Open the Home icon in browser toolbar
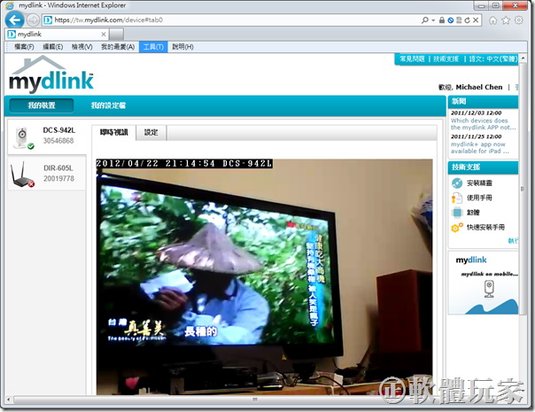Screen dimensions: 535x412 (493, 20)
